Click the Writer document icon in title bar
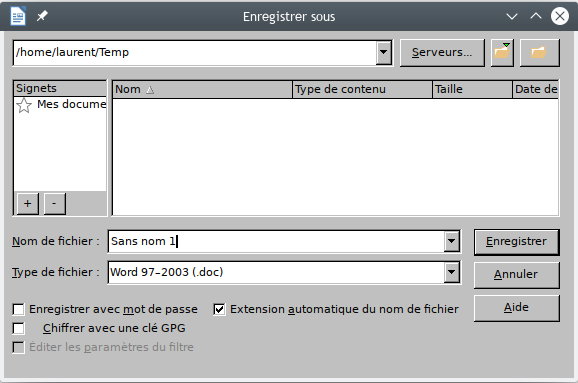Image resolution: width=578 pixels, height=383 pixels. click(18, 16)
